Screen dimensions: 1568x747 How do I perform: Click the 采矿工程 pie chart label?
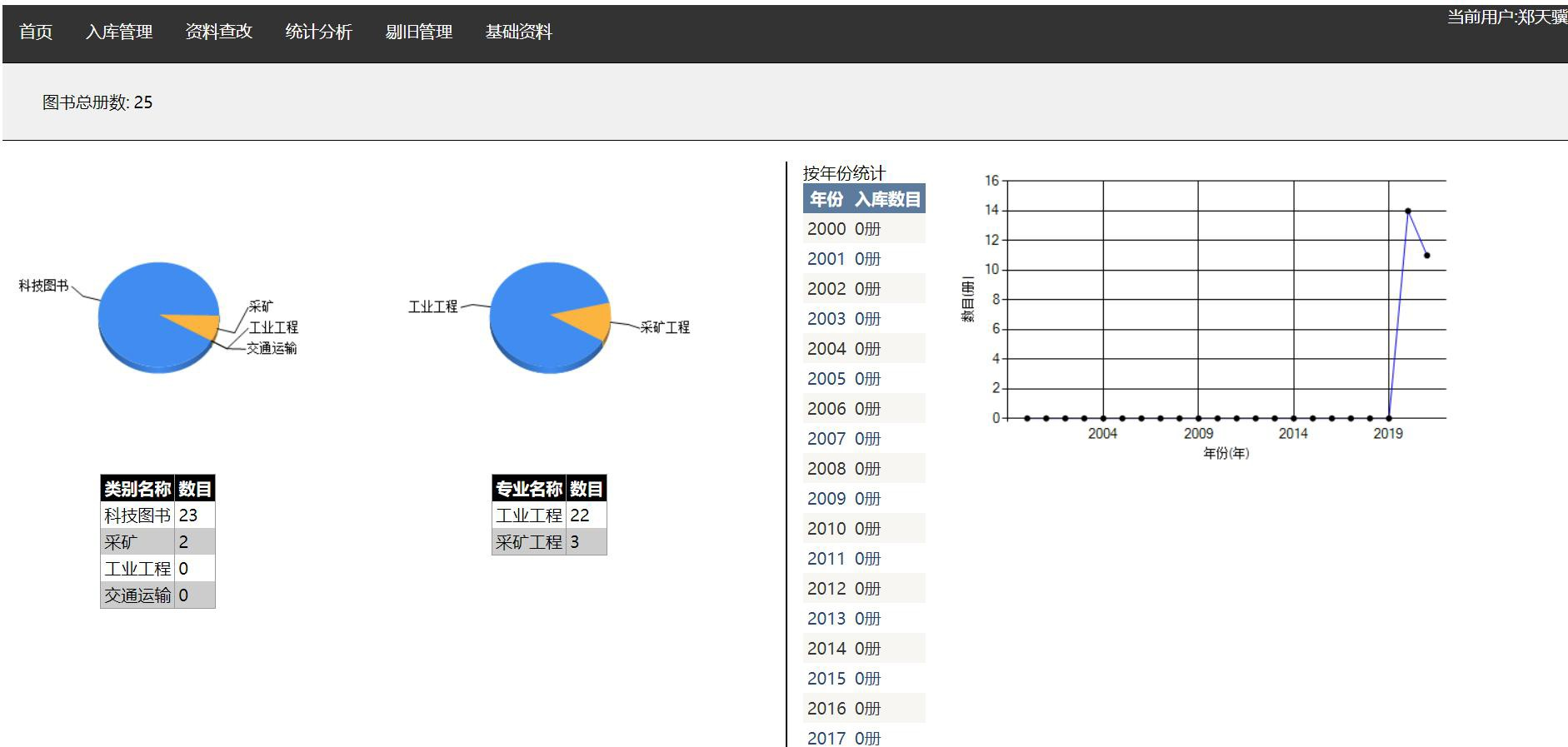665,327
